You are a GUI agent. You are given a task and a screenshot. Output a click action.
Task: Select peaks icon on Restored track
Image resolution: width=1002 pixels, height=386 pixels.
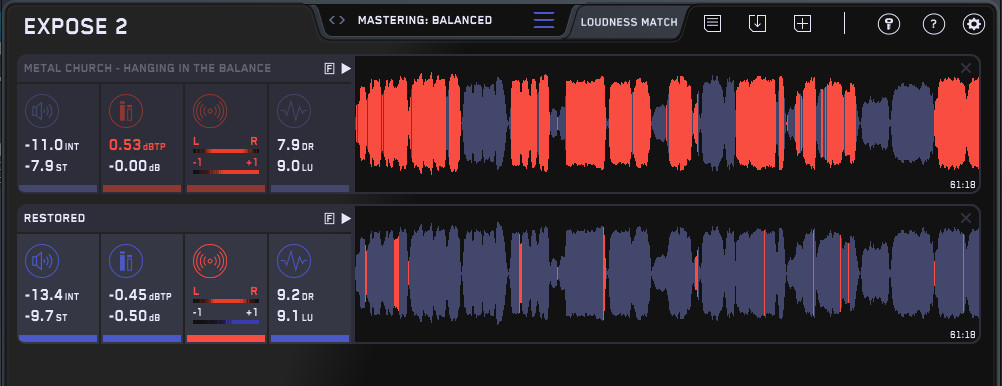coord(126,261)
